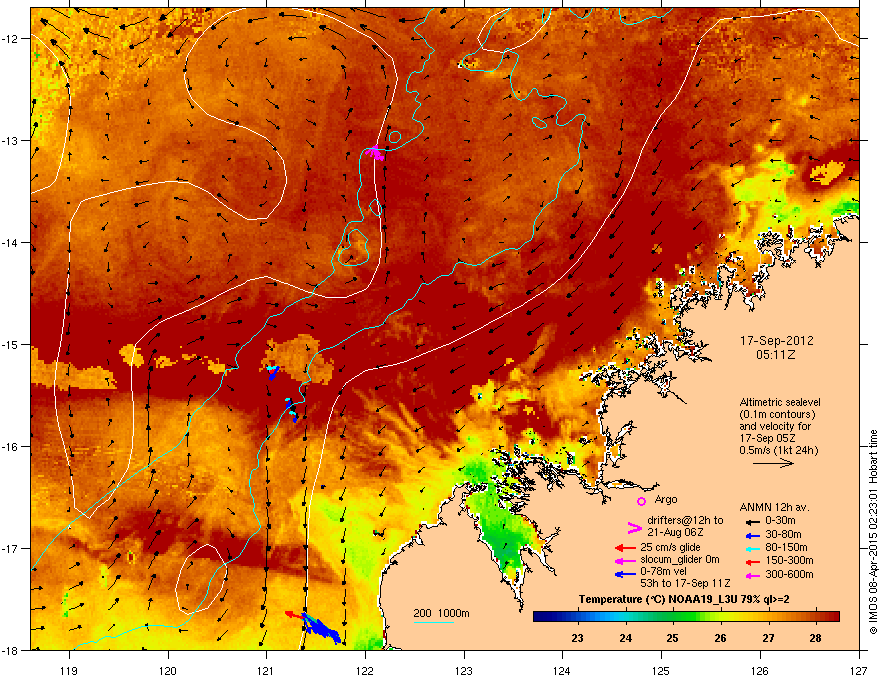The width and height of the screenshot is (880, 680).
Task: Click the colorbar tick label 23
Action: pos(577,638)
